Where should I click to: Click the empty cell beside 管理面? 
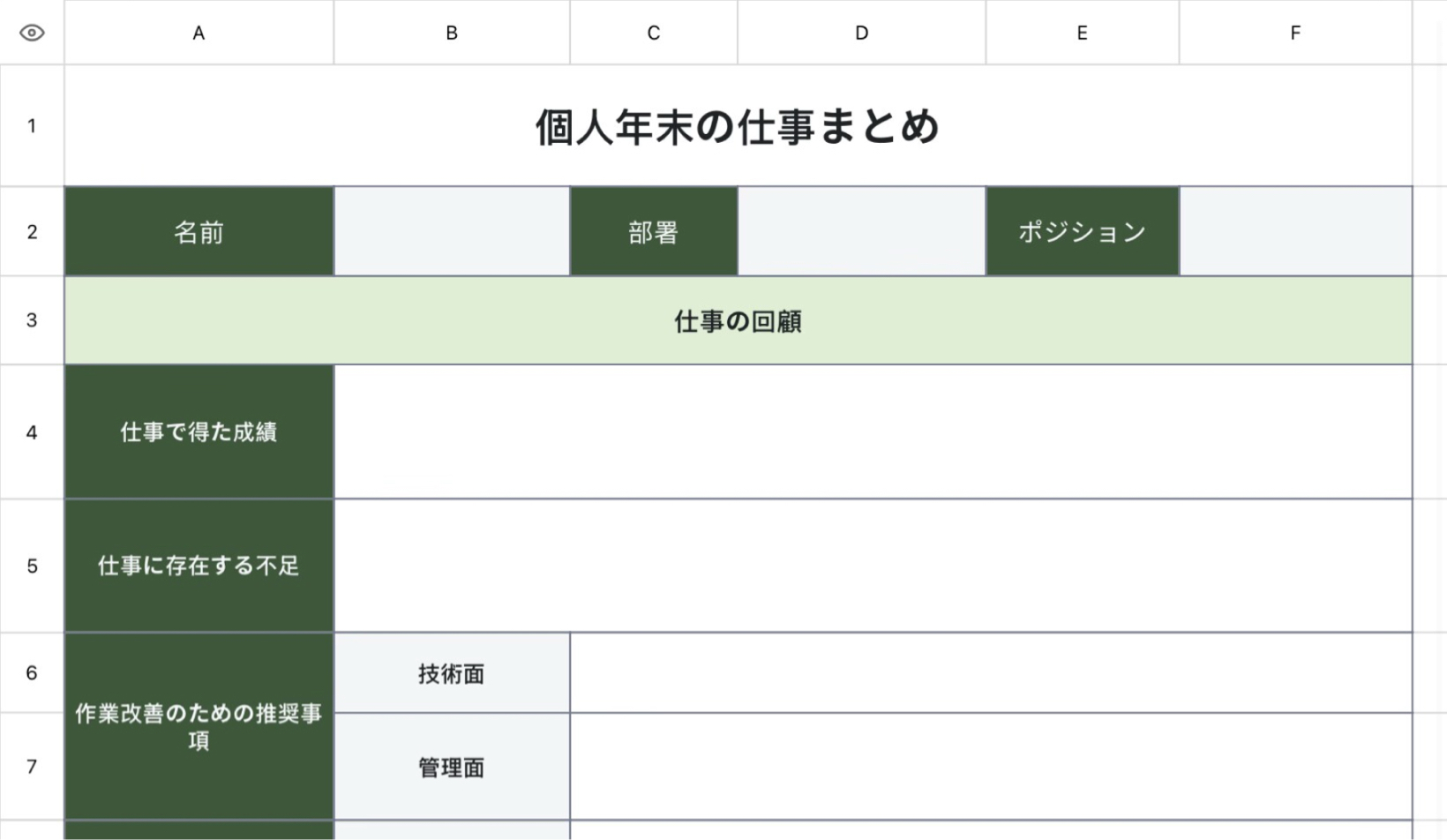coord(991,767)
